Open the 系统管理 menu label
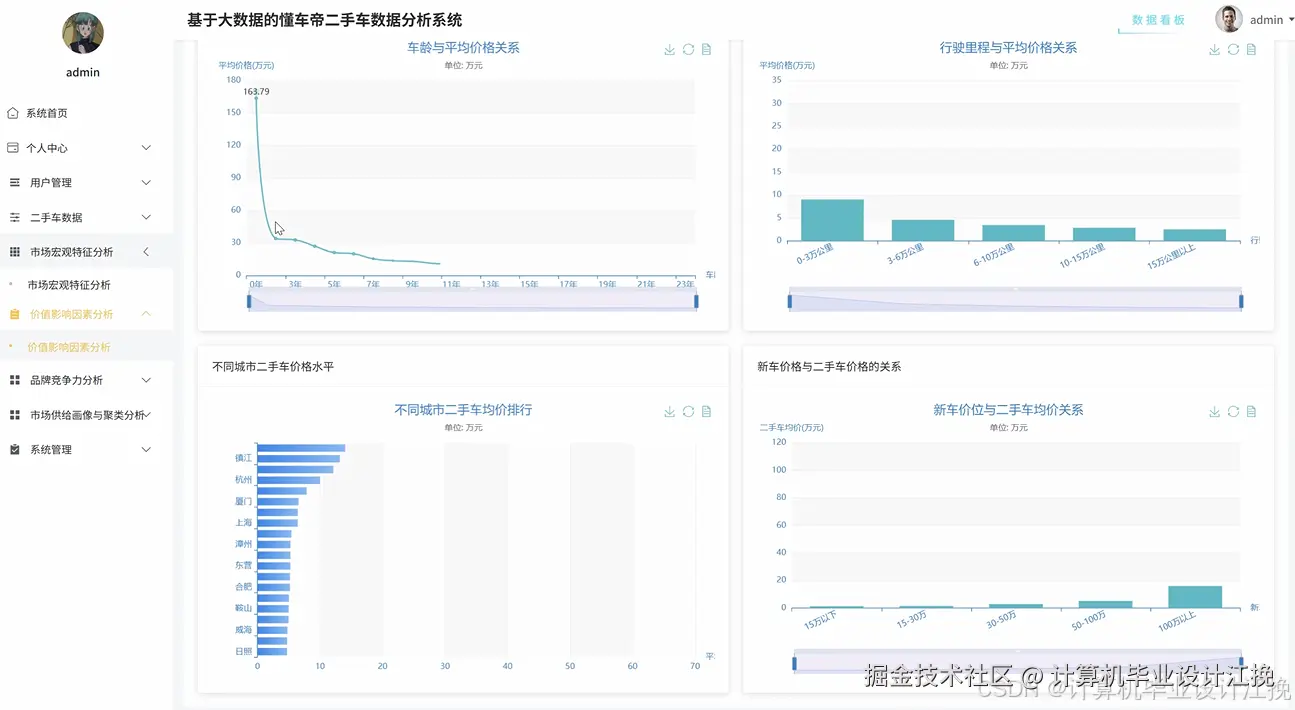1295x710 pixels. [x=51, y=450]
